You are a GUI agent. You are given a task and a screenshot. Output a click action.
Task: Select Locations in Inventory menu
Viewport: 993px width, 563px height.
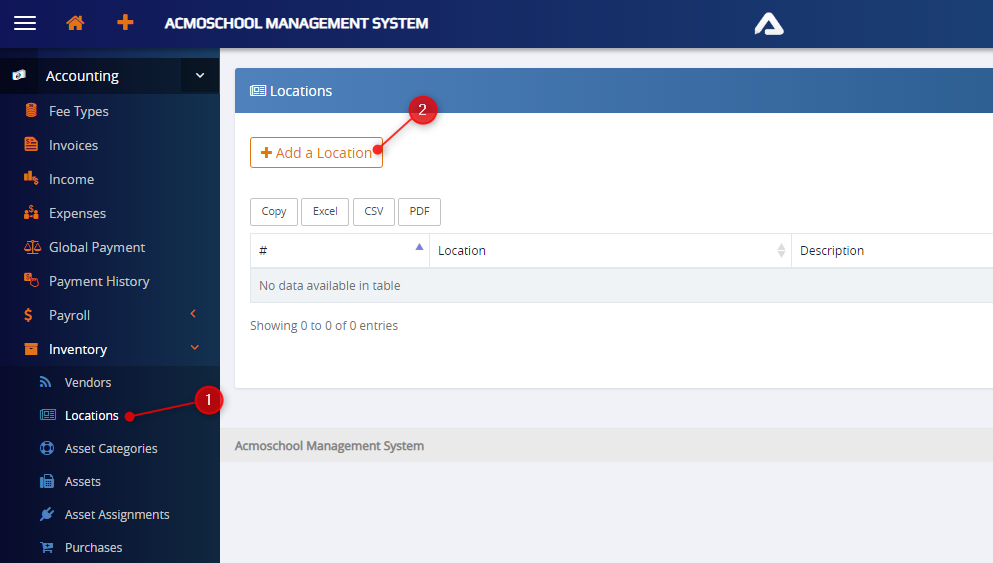tap(91, 415)
